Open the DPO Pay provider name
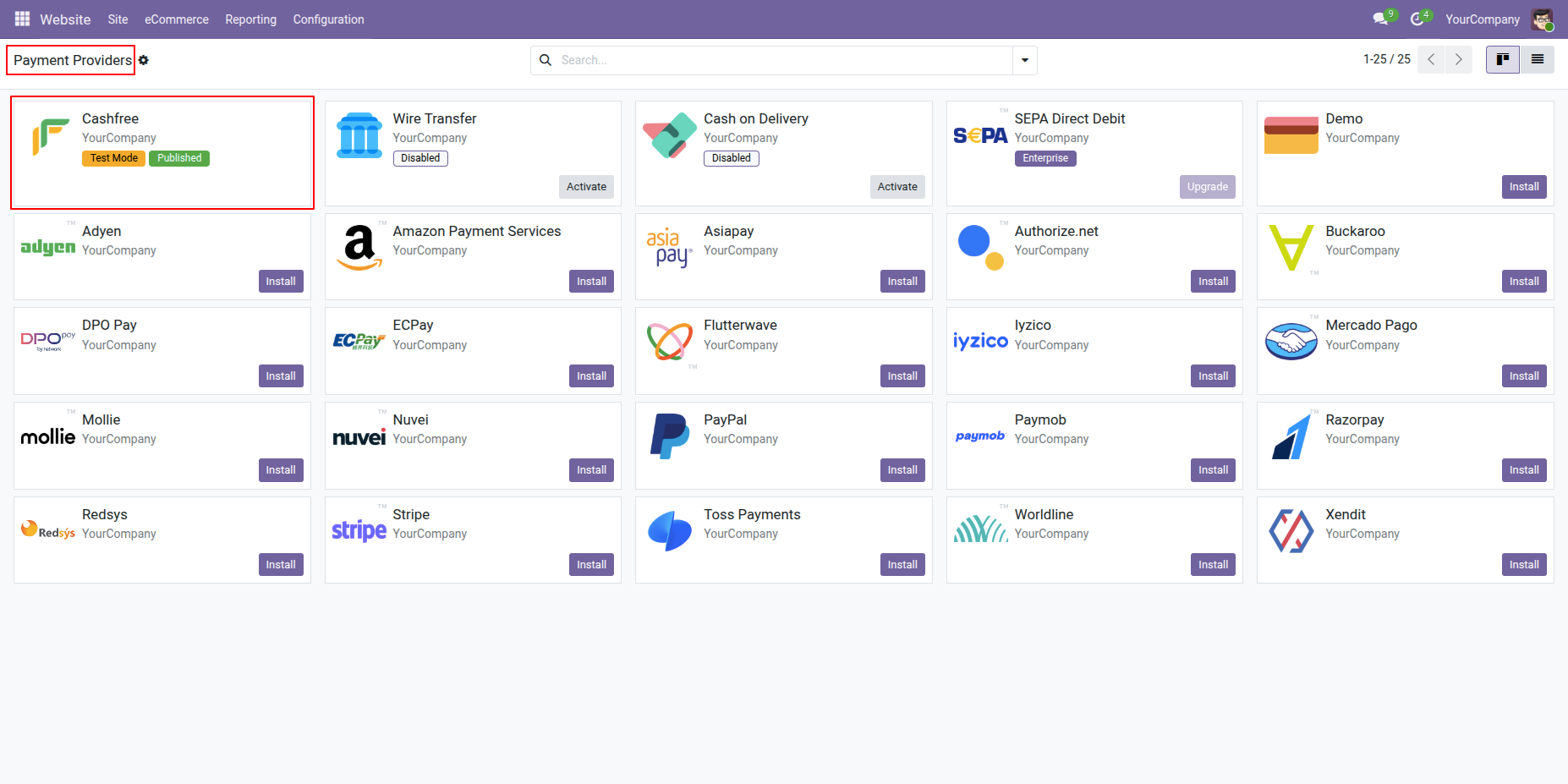Viewport: 1568px width, 784px height. pos(109,326)
